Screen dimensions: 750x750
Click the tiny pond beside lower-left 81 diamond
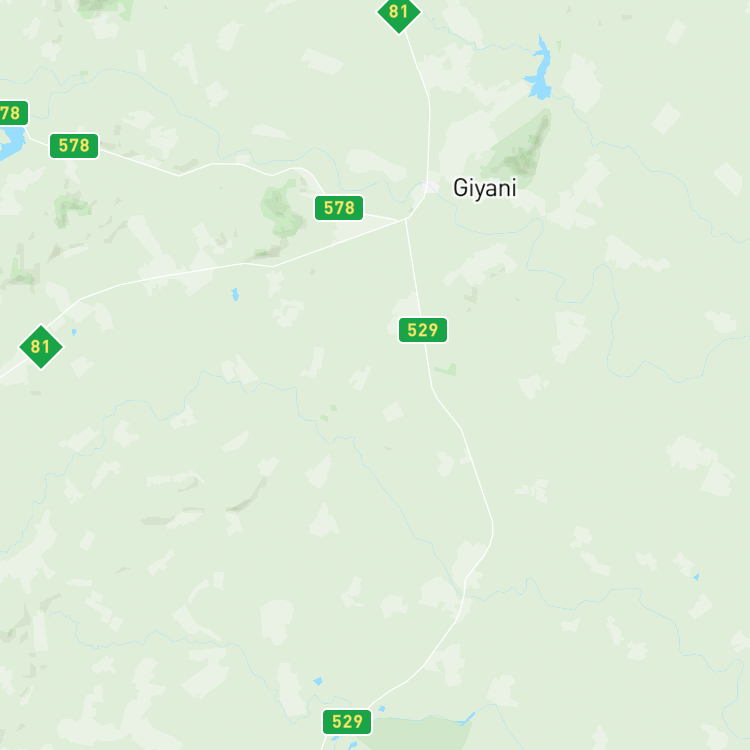(x=74, y=332)
